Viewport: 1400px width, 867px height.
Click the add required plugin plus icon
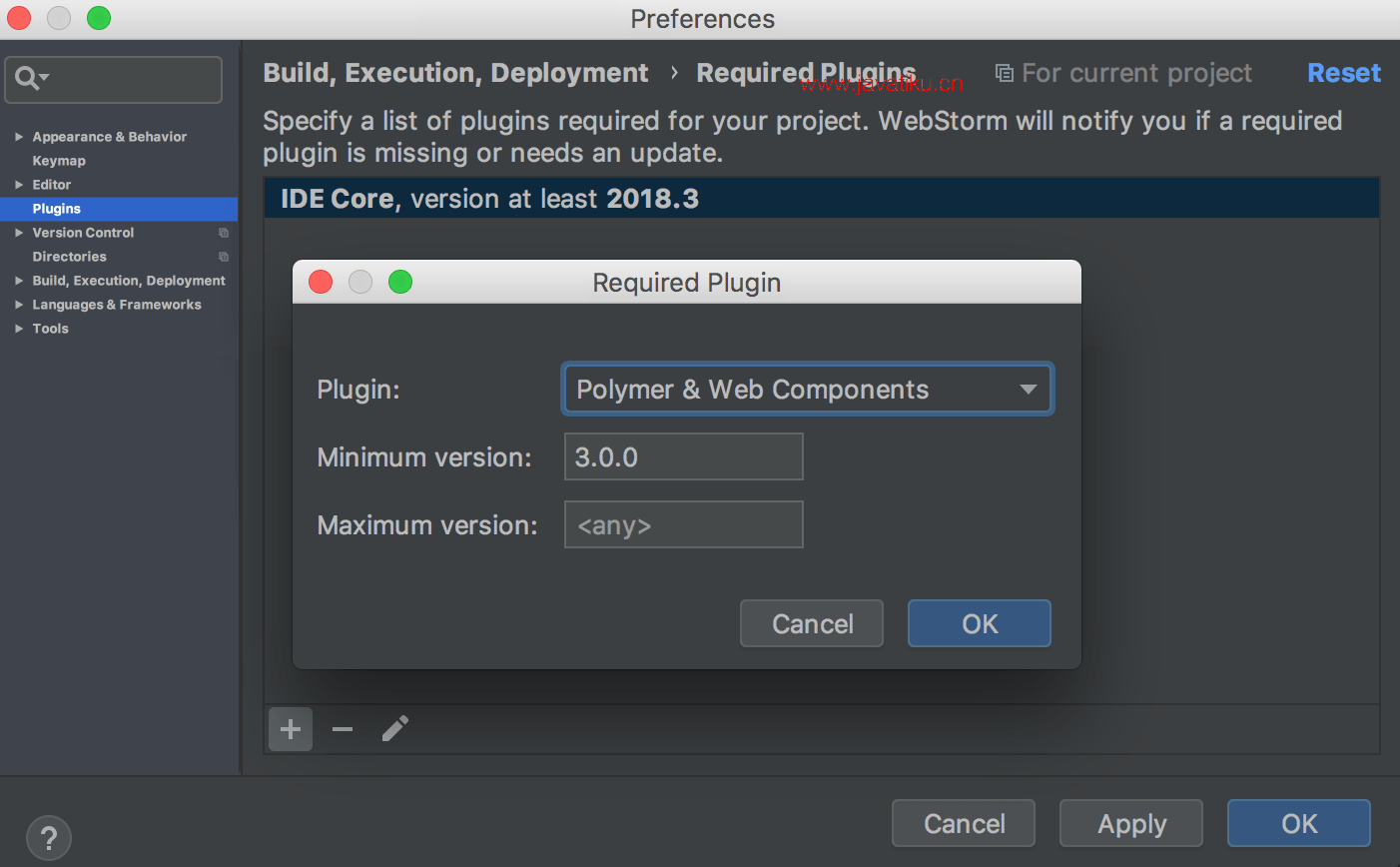coord(291,729)
